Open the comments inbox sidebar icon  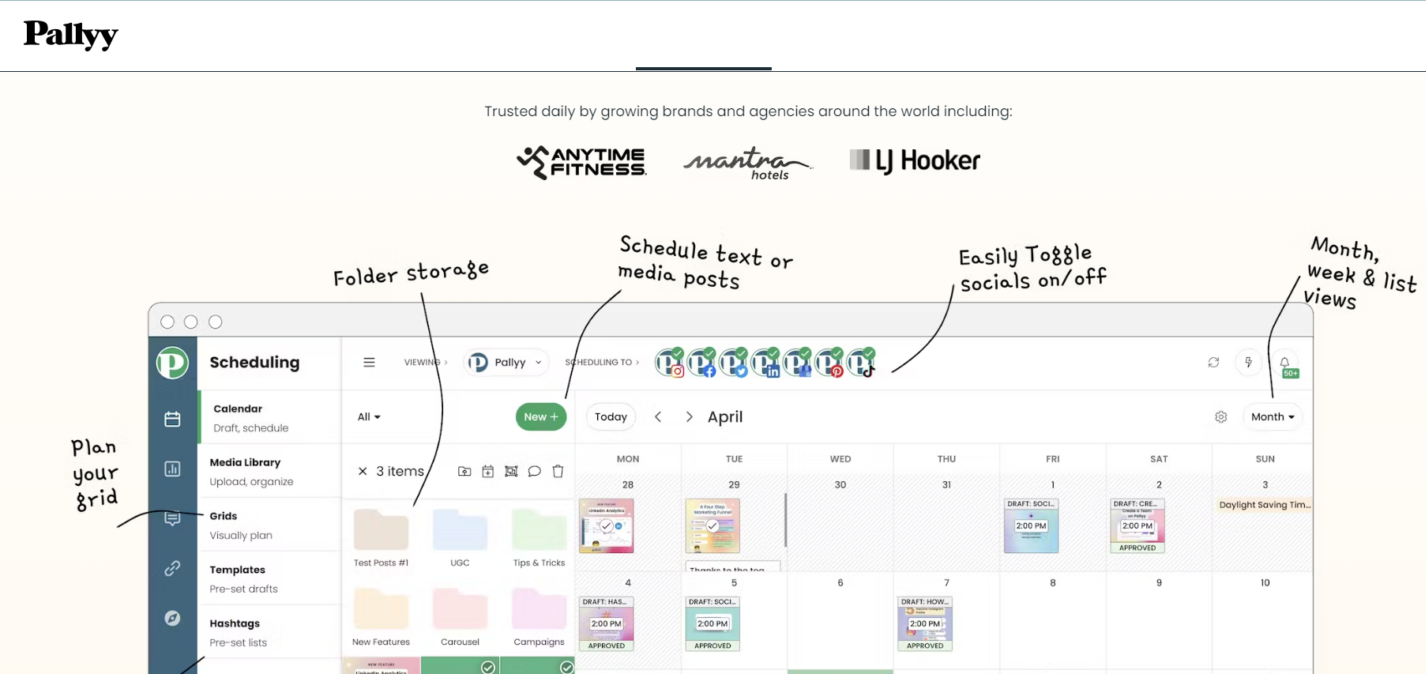click(x=172, y=518)
